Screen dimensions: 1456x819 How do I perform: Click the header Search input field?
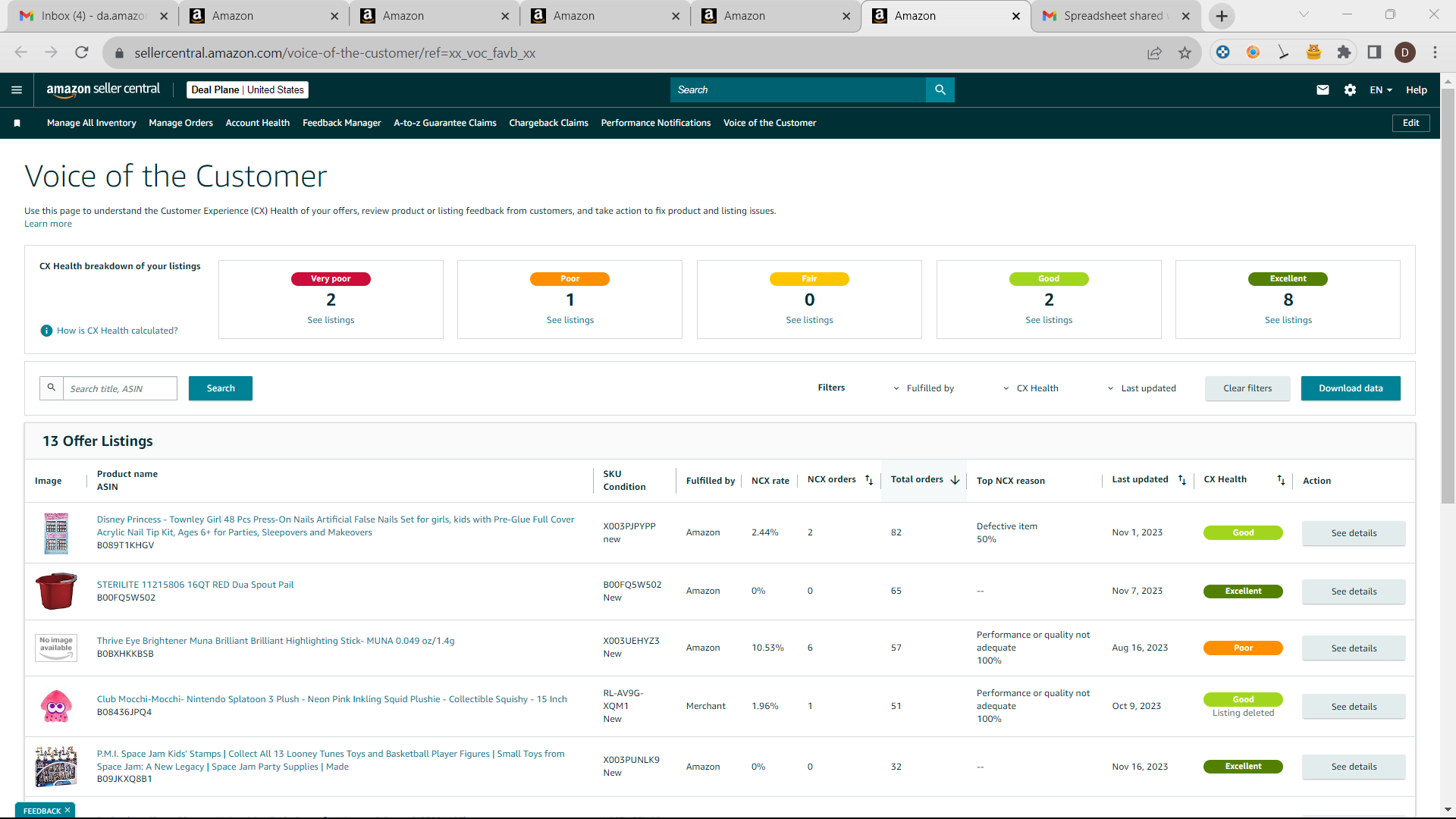(x=798, y=89)
